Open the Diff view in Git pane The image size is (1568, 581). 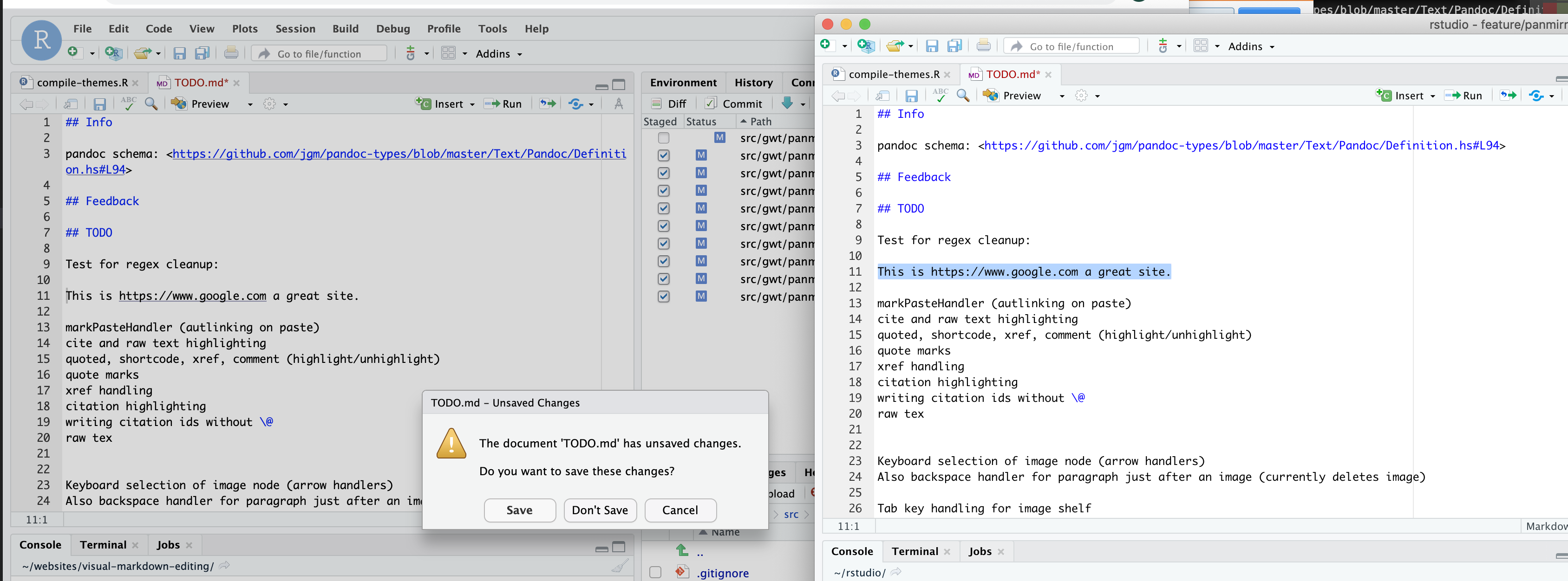pos(668,103)
